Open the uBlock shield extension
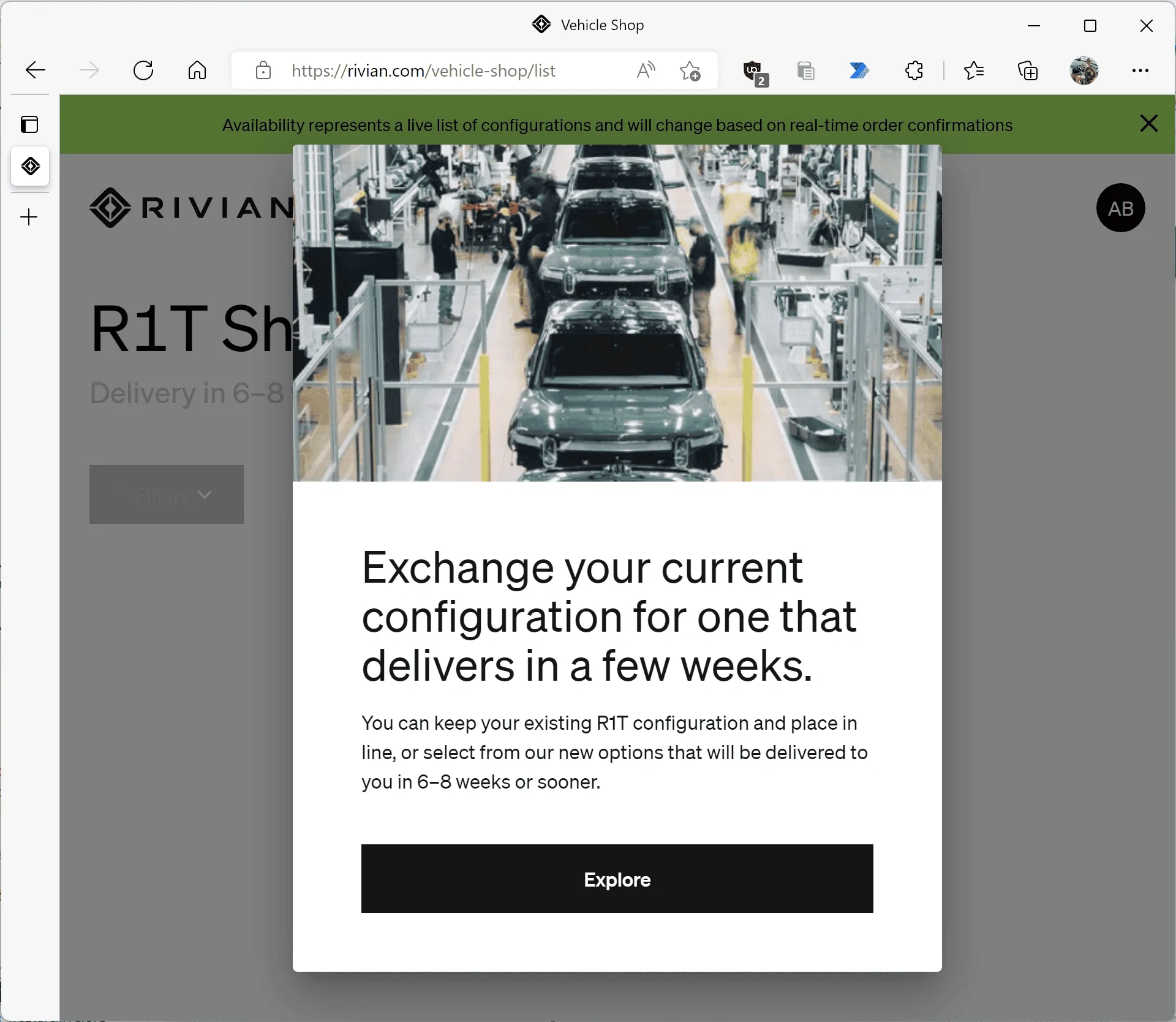Image resolution: width=1176 pixels, height=1022 pixels. point(755,72)
